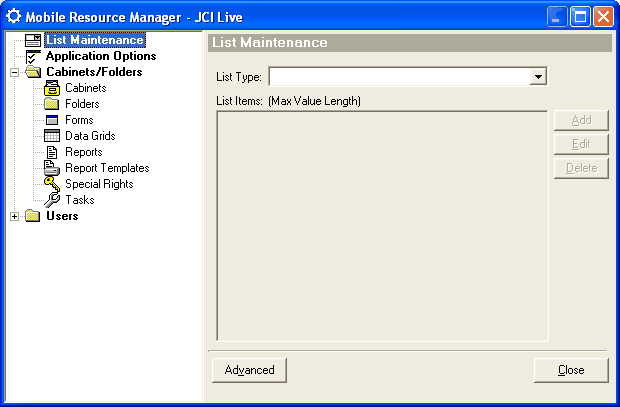The image size is (620, 407).
Task: Open Application Options in the tree
Action: tap(101, 56)
